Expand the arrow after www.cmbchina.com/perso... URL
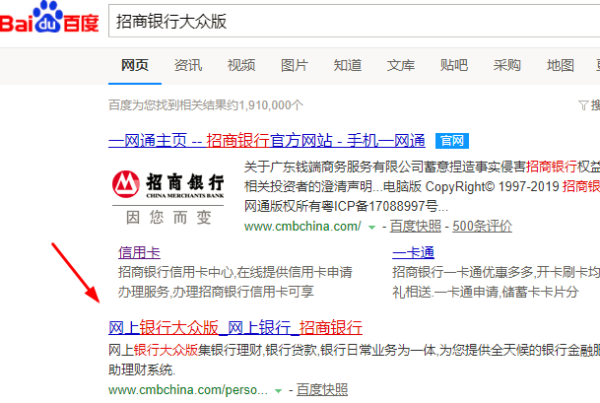600x403 pixels. [274, 389]
